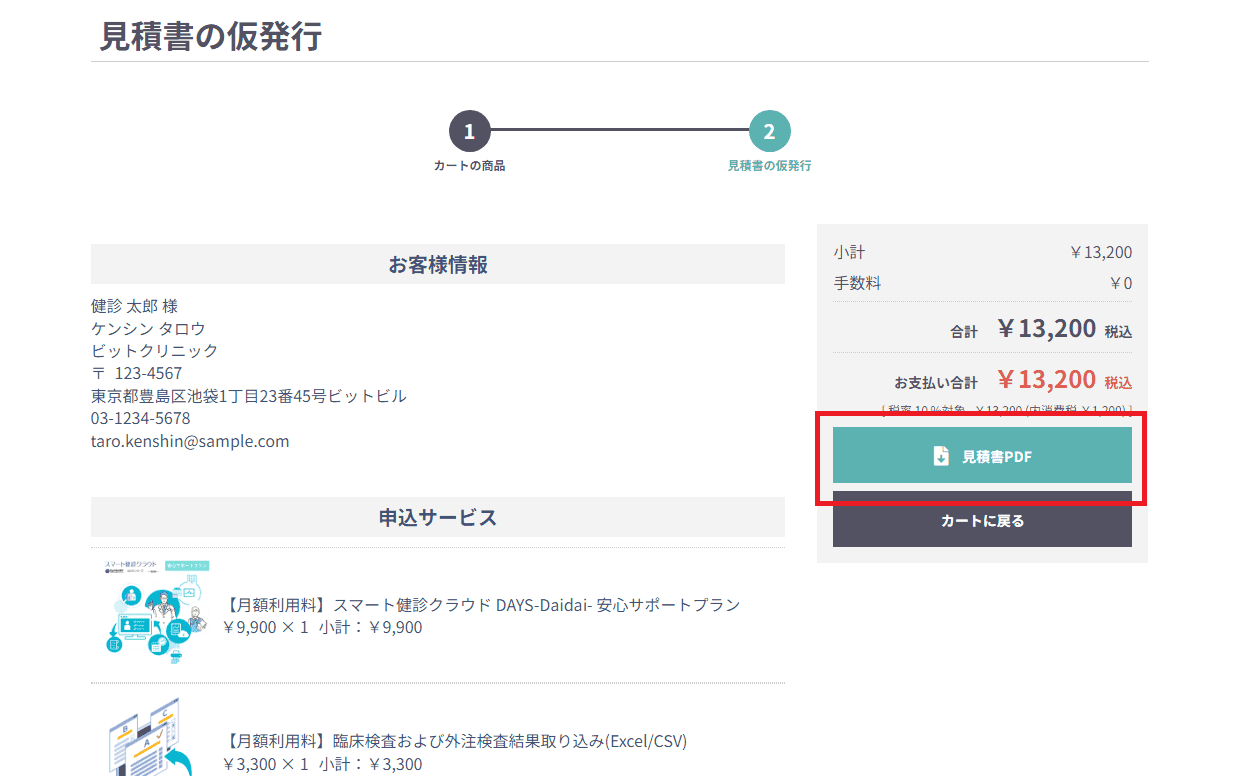The width and height of the screenshot is (1251, 776).
Task: Click the 臨床検査および外注検査結果取り込み product name
Action: (x=456, y=741)
